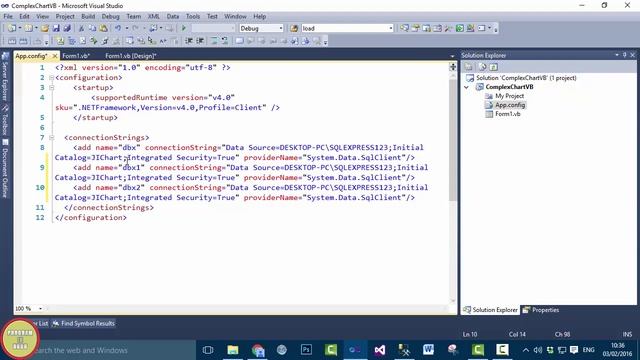Close the App.config tab
The width and height of the screenshot is (640, 360).
[55, 56]
